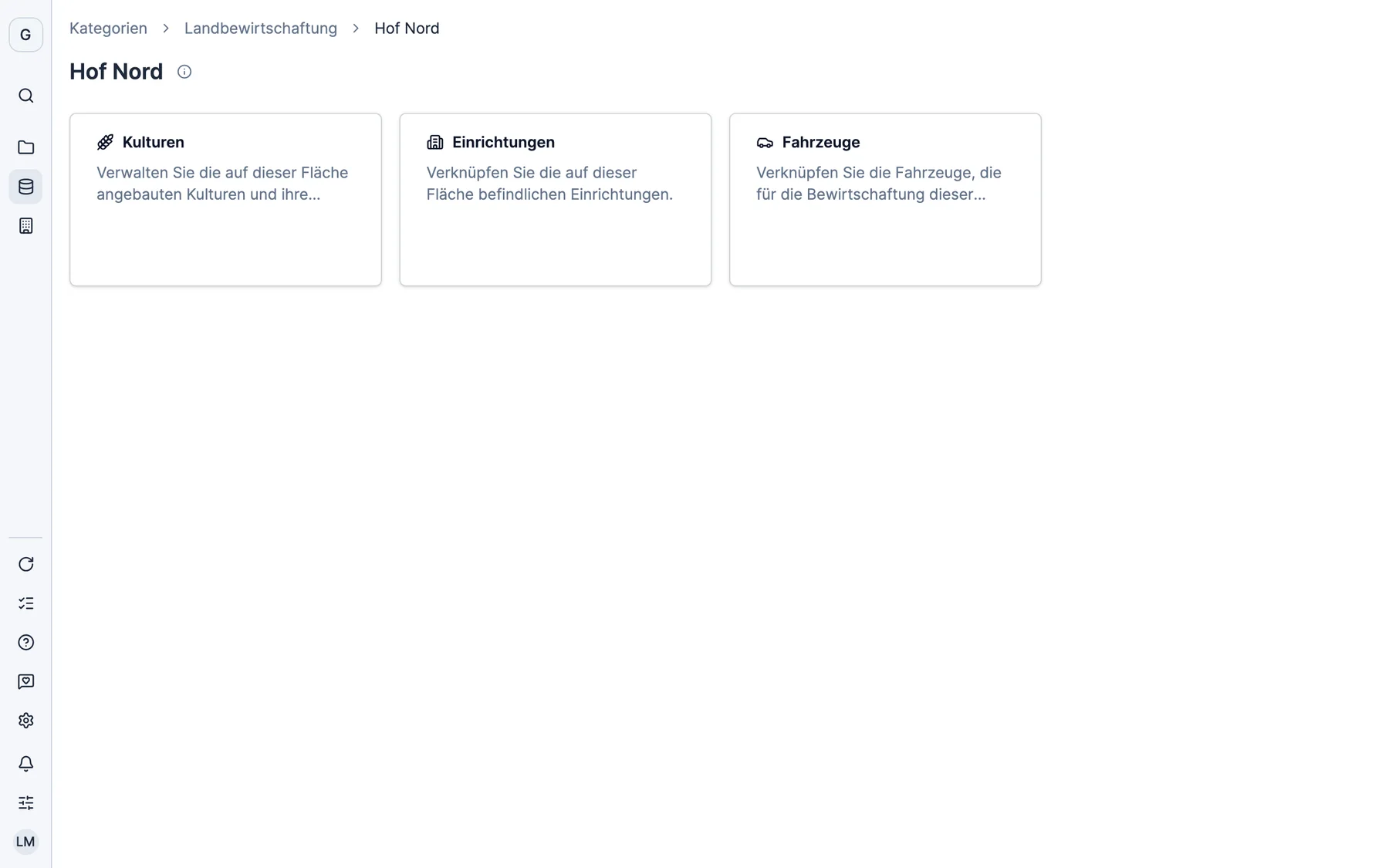
Task: Click the Hof Nord page heading
Action: (x=117, y=72)
